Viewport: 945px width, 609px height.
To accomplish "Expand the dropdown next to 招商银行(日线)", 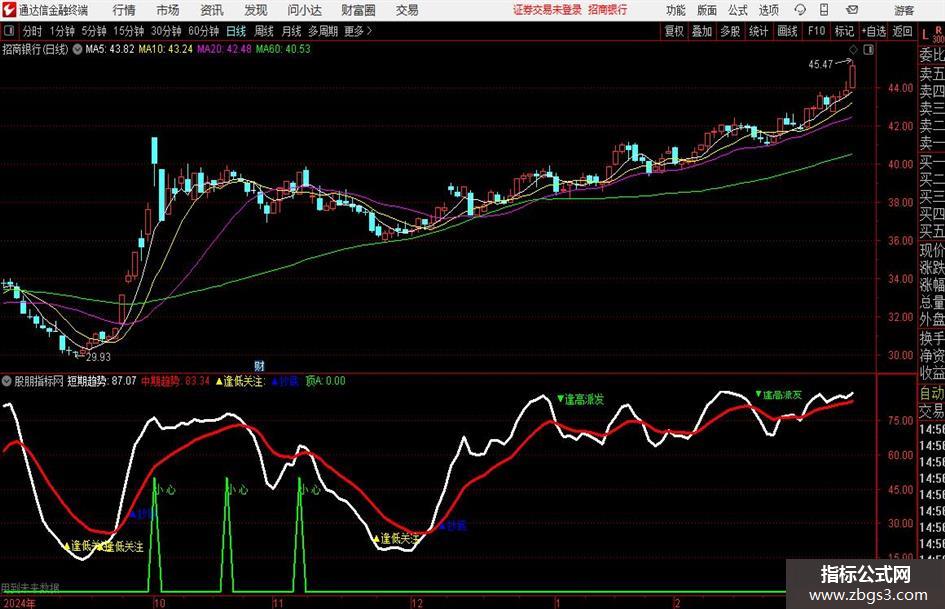I will click(x=77, y=49).
